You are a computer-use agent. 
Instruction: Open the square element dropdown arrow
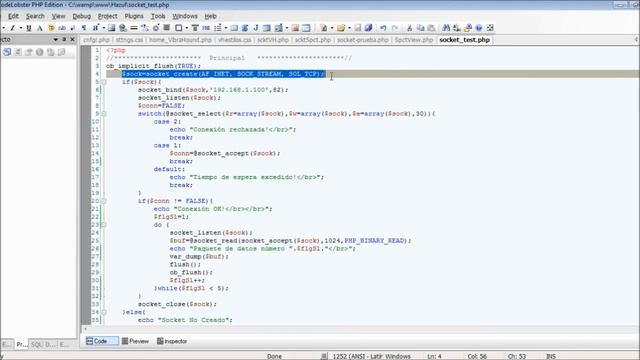click(187, 28)
